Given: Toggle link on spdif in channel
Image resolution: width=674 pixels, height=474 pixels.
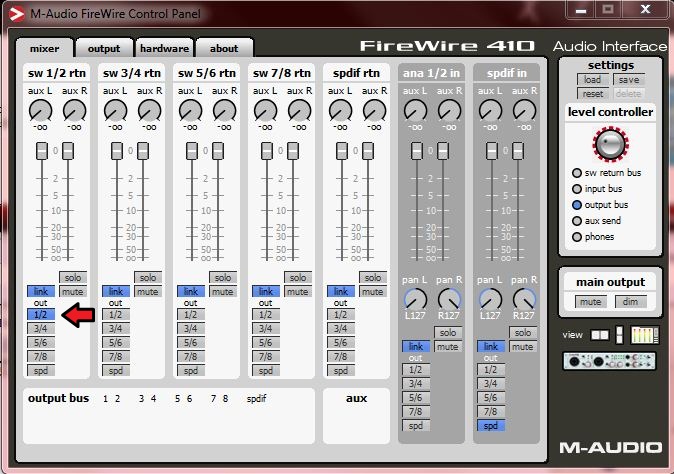Looking at the screenshot, I should point(491,346).
